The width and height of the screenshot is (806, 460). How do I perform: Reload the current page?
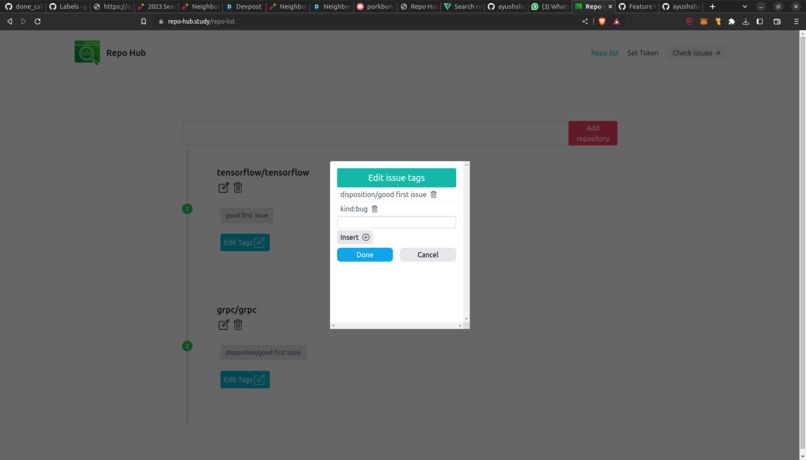[38, 22]
